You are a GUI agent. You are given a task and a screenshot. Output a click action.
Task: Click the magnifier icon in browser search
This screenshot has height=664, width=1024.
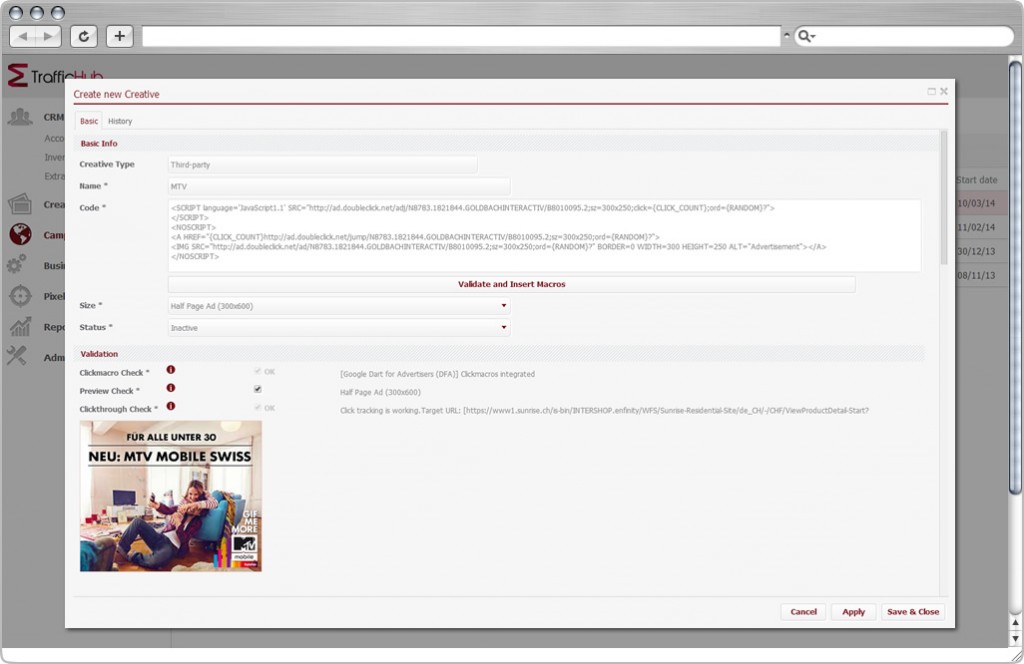click(x=805, y=36)
